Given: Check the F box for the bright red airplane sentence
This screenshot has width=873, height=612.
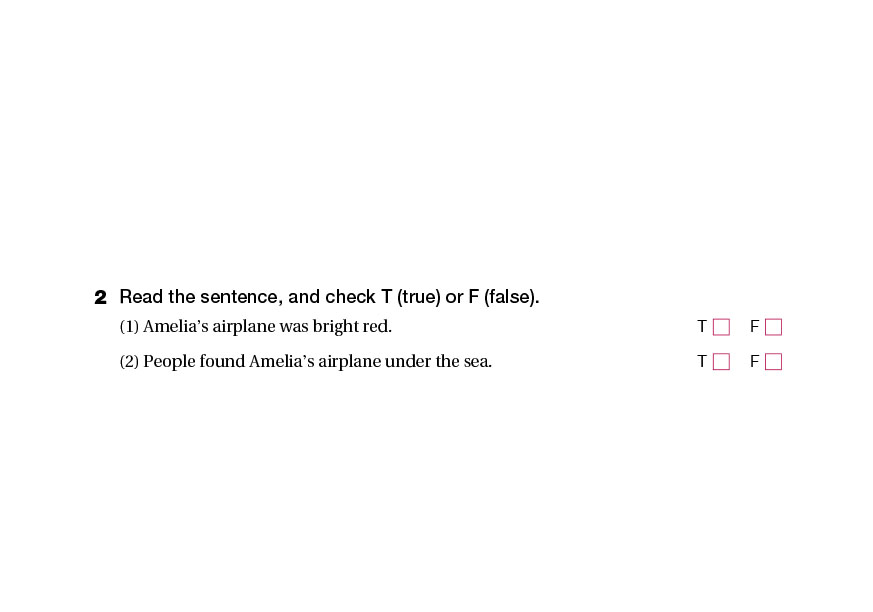Looking at the screenshot, I should click(x=773, y=327).
